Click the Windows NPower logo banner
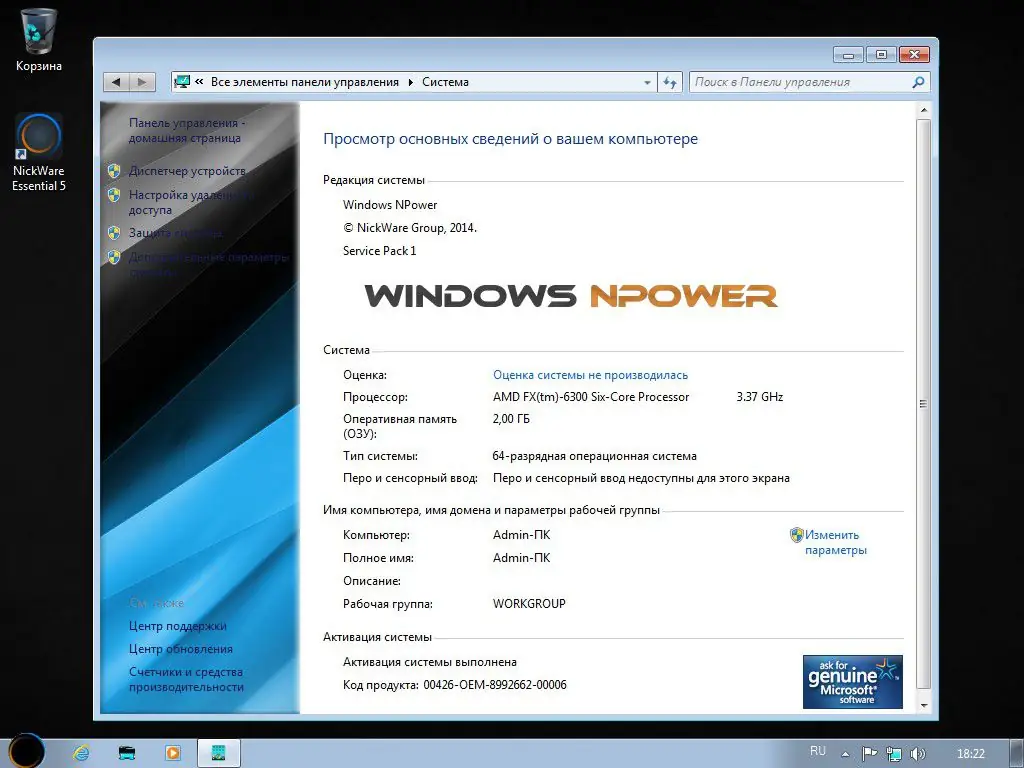 click(x=571, y=296)
